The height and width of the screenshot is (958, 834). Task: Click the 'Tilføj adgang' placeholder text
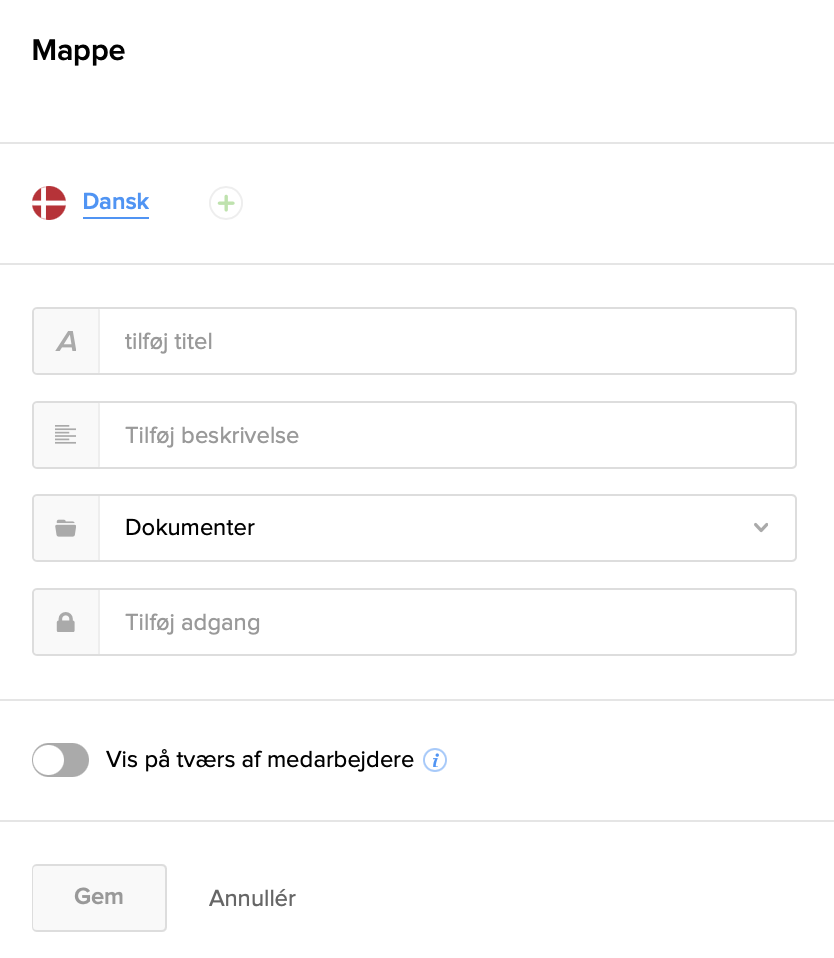coord(193,622)
